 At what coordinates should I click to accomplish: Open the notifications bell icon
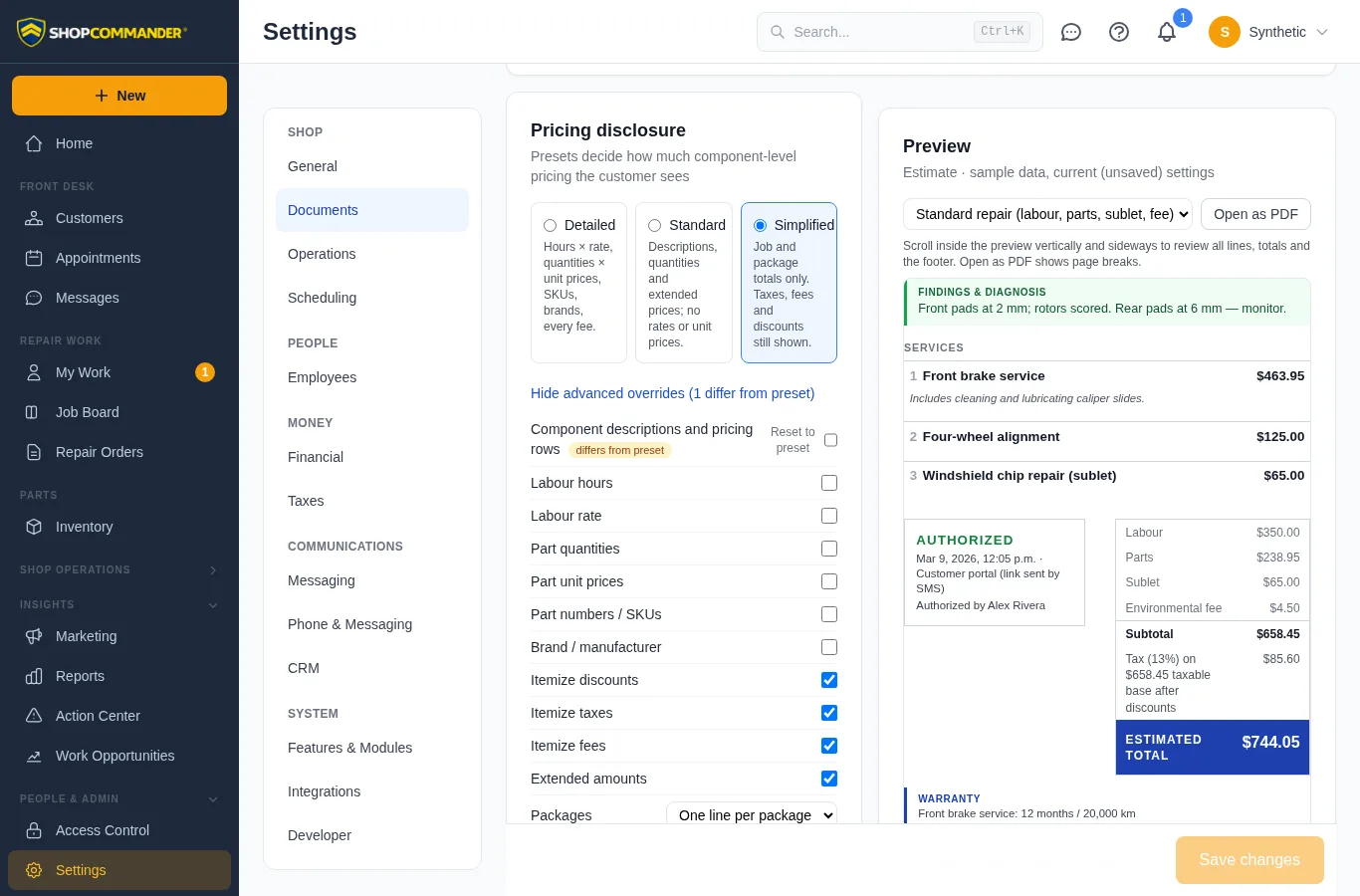click(x=1167, y=32)
